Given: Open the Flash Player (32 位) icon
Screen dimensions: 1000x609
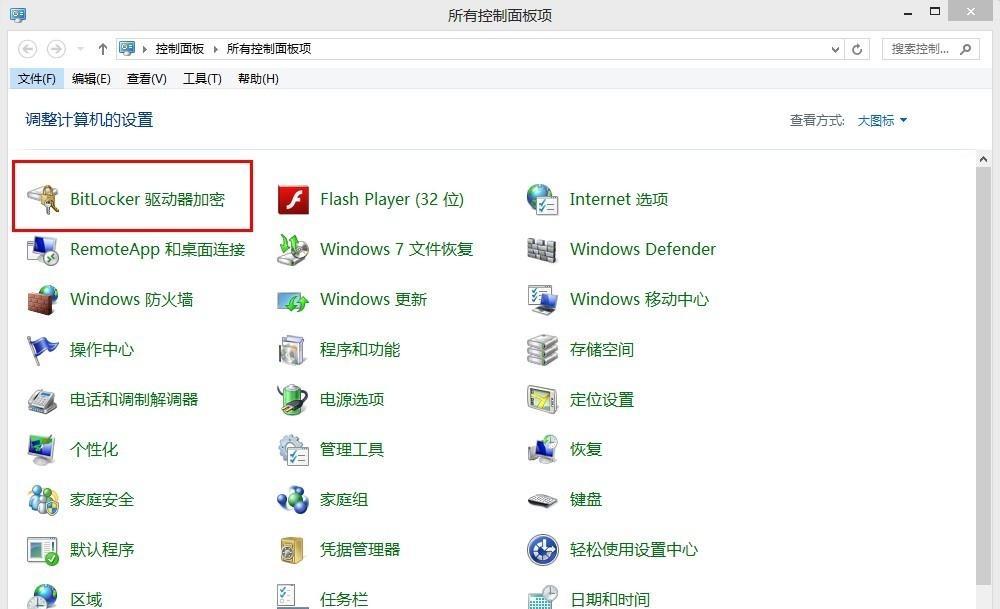Looking at the screenshot, I should point(293,200).
